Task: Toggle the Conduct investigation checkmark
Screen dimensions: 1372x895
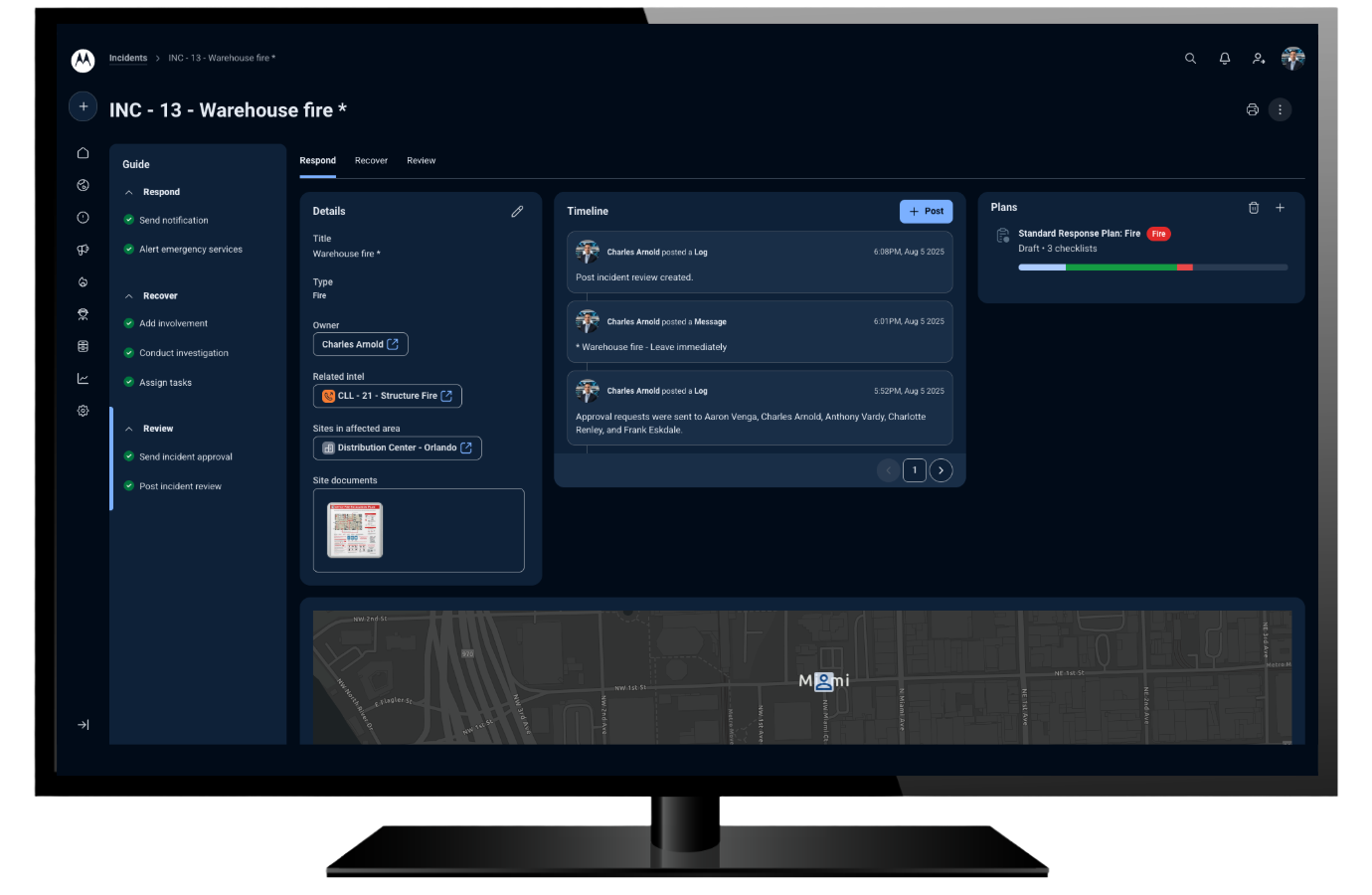Action: [x=129, y=353]
